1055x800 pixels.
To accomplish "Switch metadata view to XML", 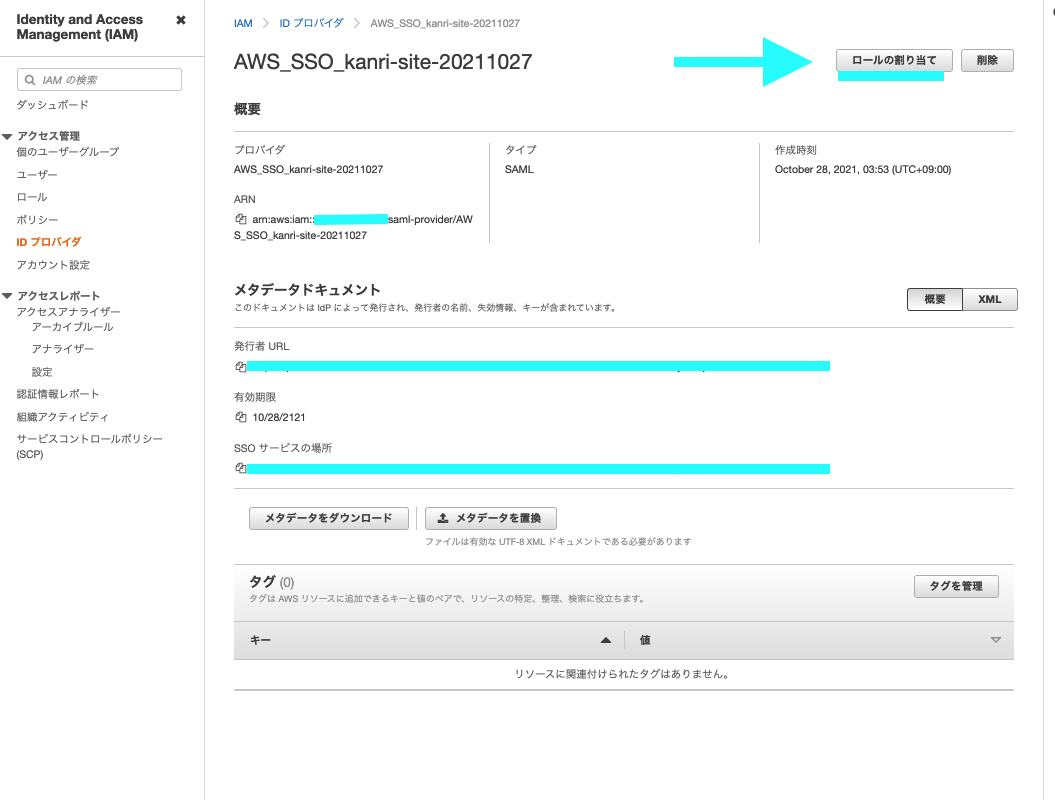I will (990, 299).
